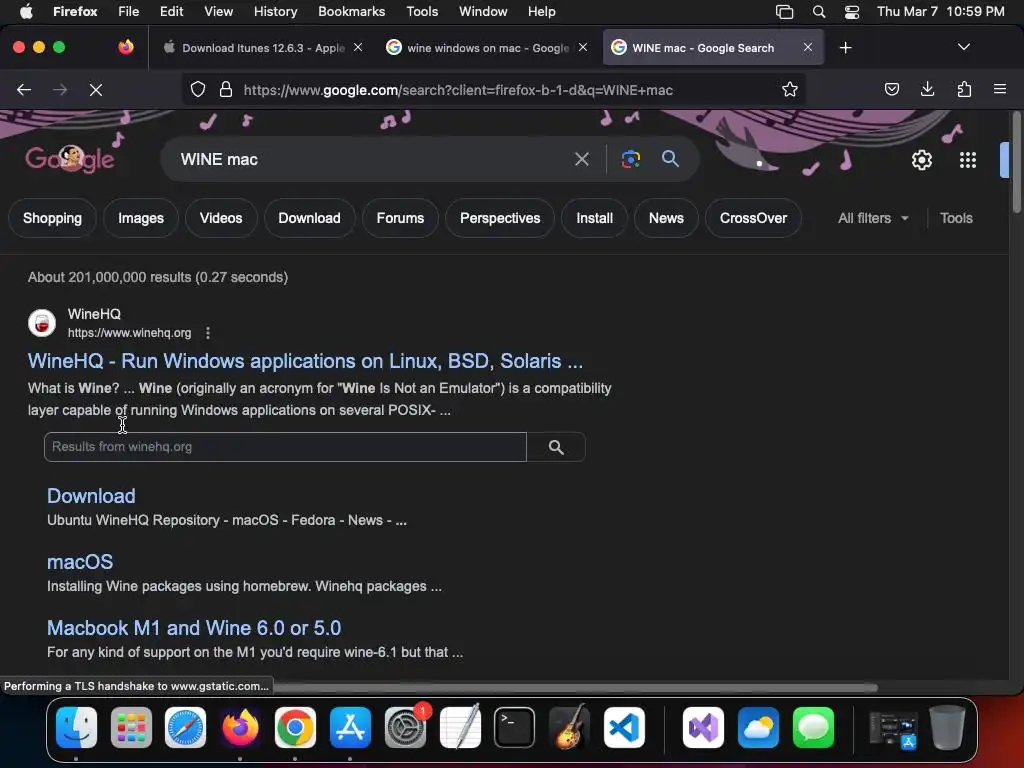Launch Google Chrome from the dock

coord(295,727)
